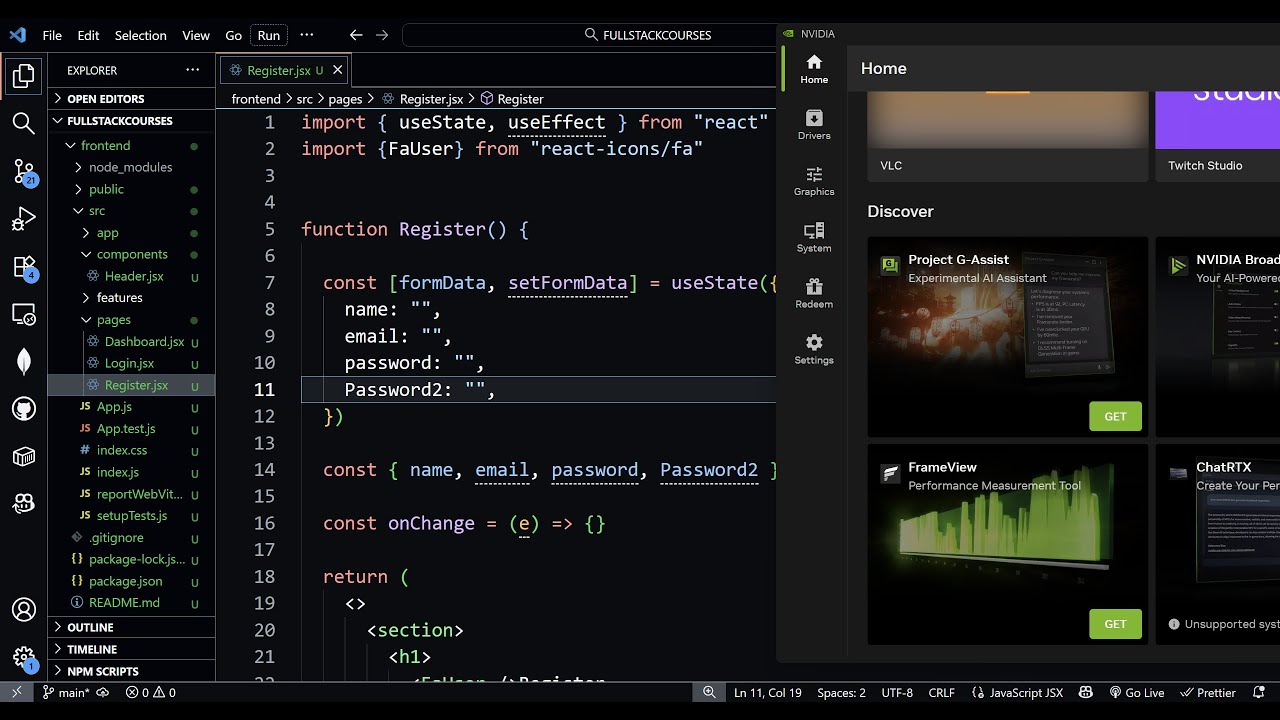Select Home in the NVIDIA app sidebar

[x=814, y=69]
